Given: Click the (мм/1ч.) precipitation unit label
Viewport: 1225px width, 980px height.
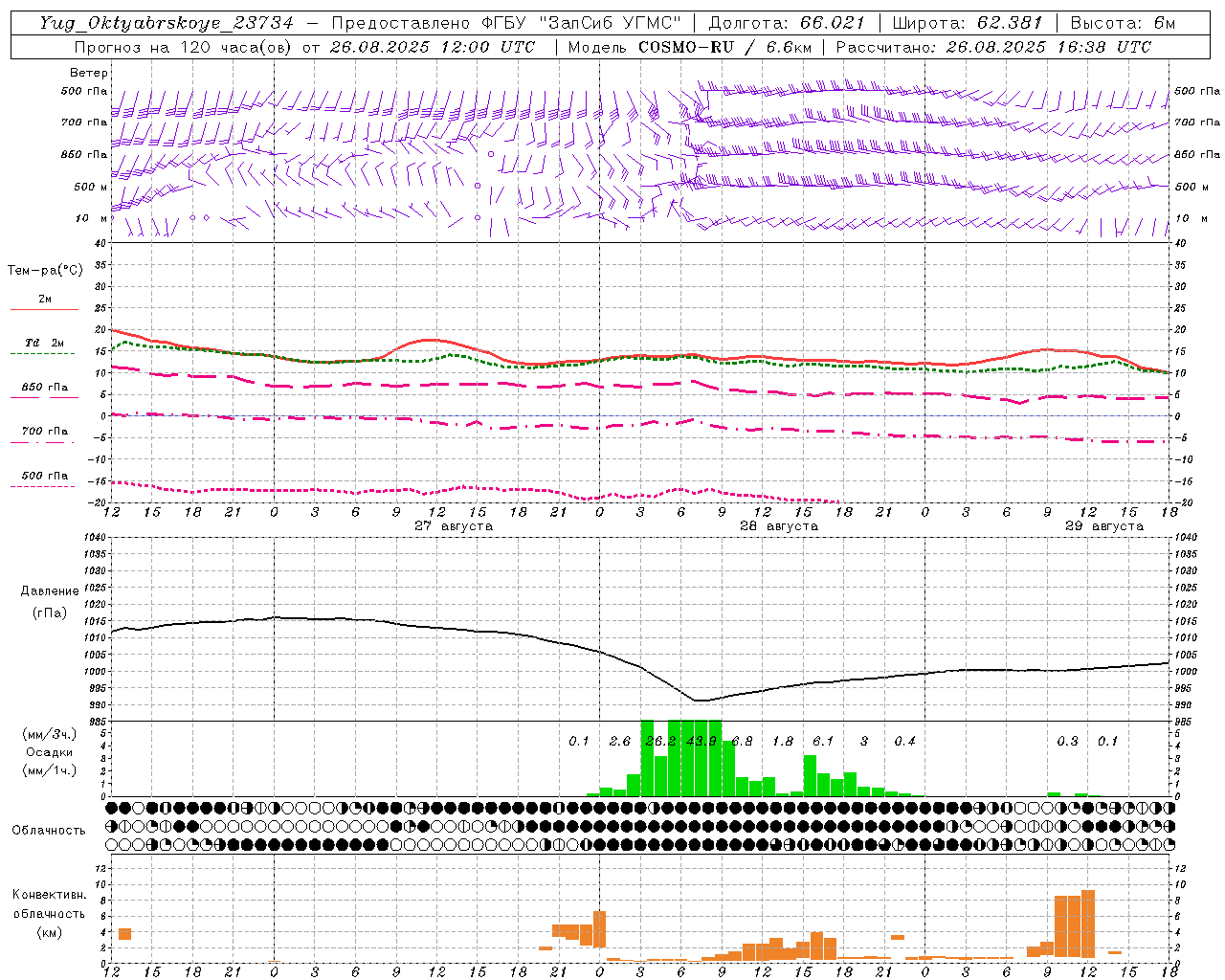Looking at the screenshot, I should 50,770.
